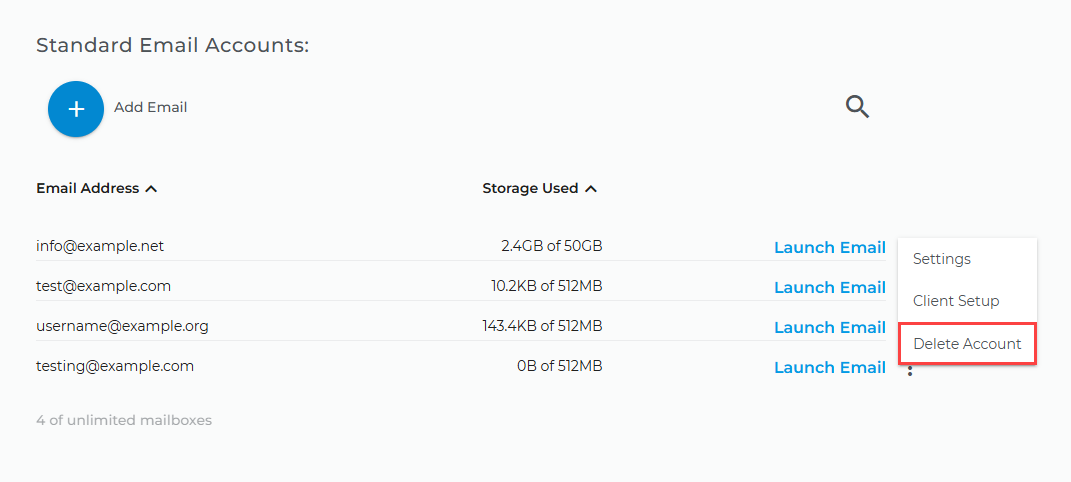Open three-dot menu for testing@example.com
This screenshot has width=1071, height=482.
point(910,371)
